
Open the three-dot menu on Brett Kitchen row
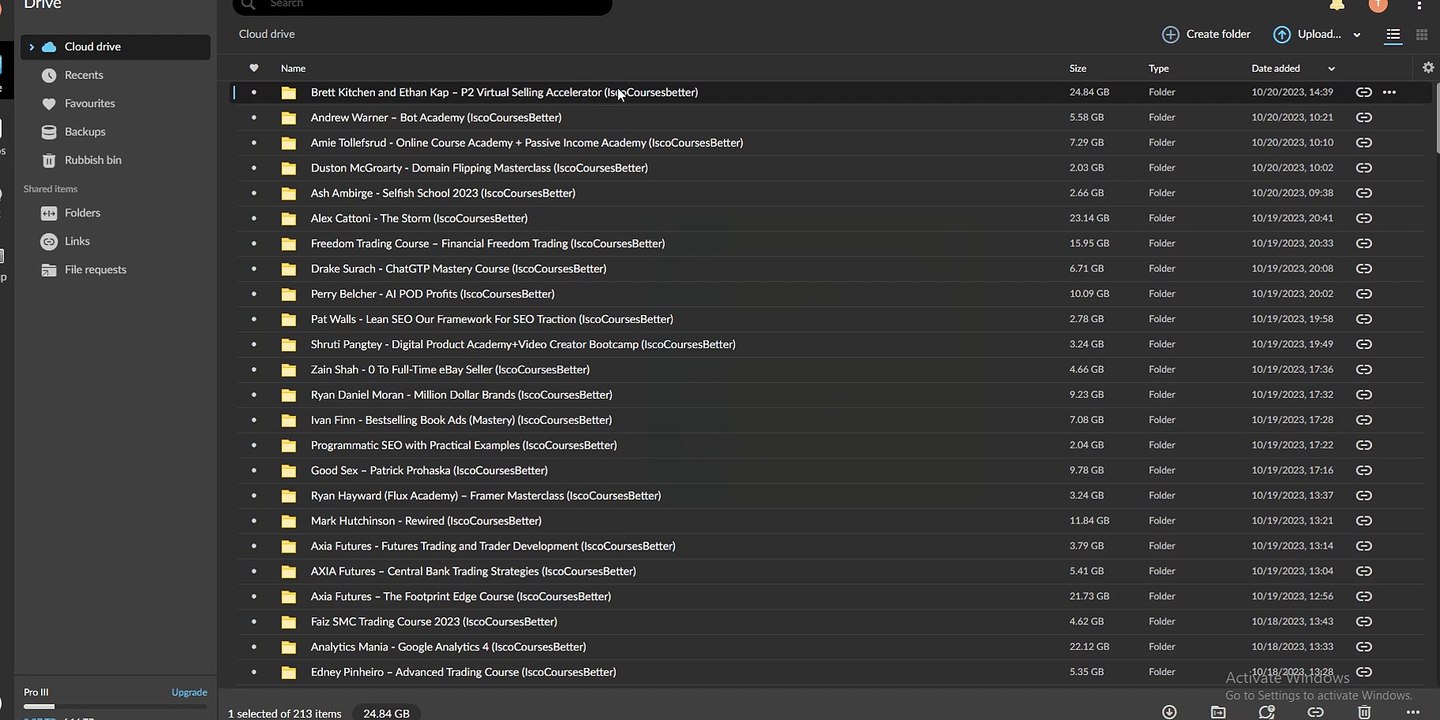[x=1389, y=92]
